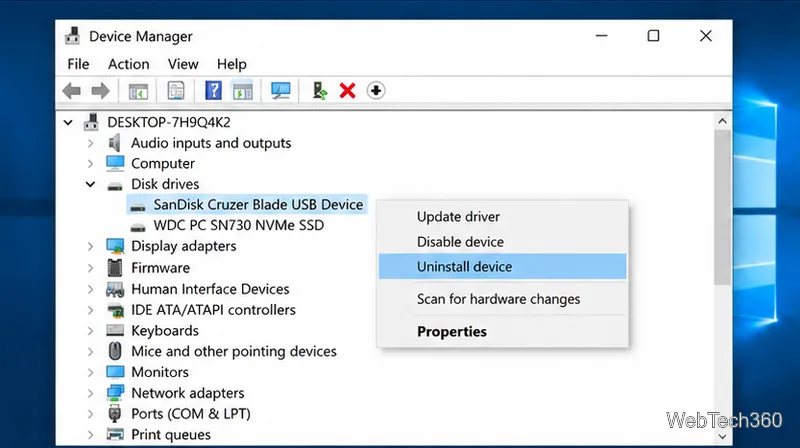This screenshot has height=448, width=800.
Task: Click the vertical scrollbar thumb
Action: (x=722, y=207)
